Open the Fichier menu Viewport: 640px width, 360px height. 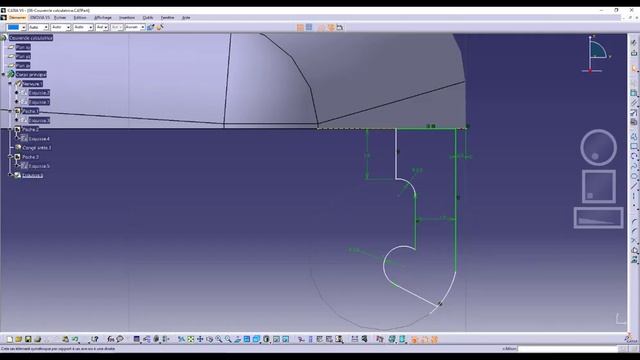pos(60,18)
